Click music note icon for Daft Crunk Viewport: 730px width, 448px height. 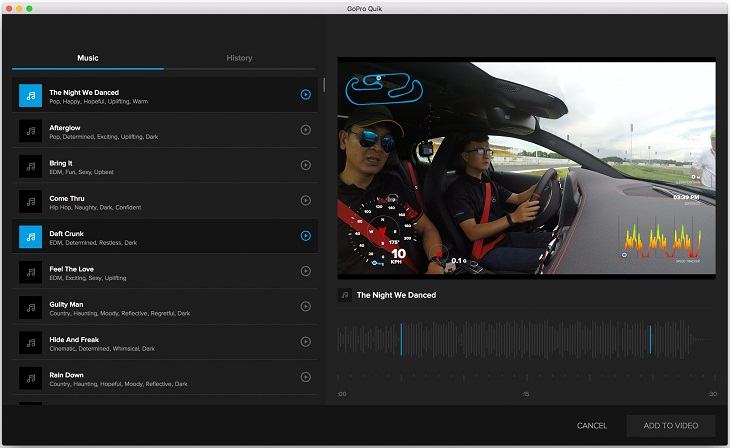31,237
